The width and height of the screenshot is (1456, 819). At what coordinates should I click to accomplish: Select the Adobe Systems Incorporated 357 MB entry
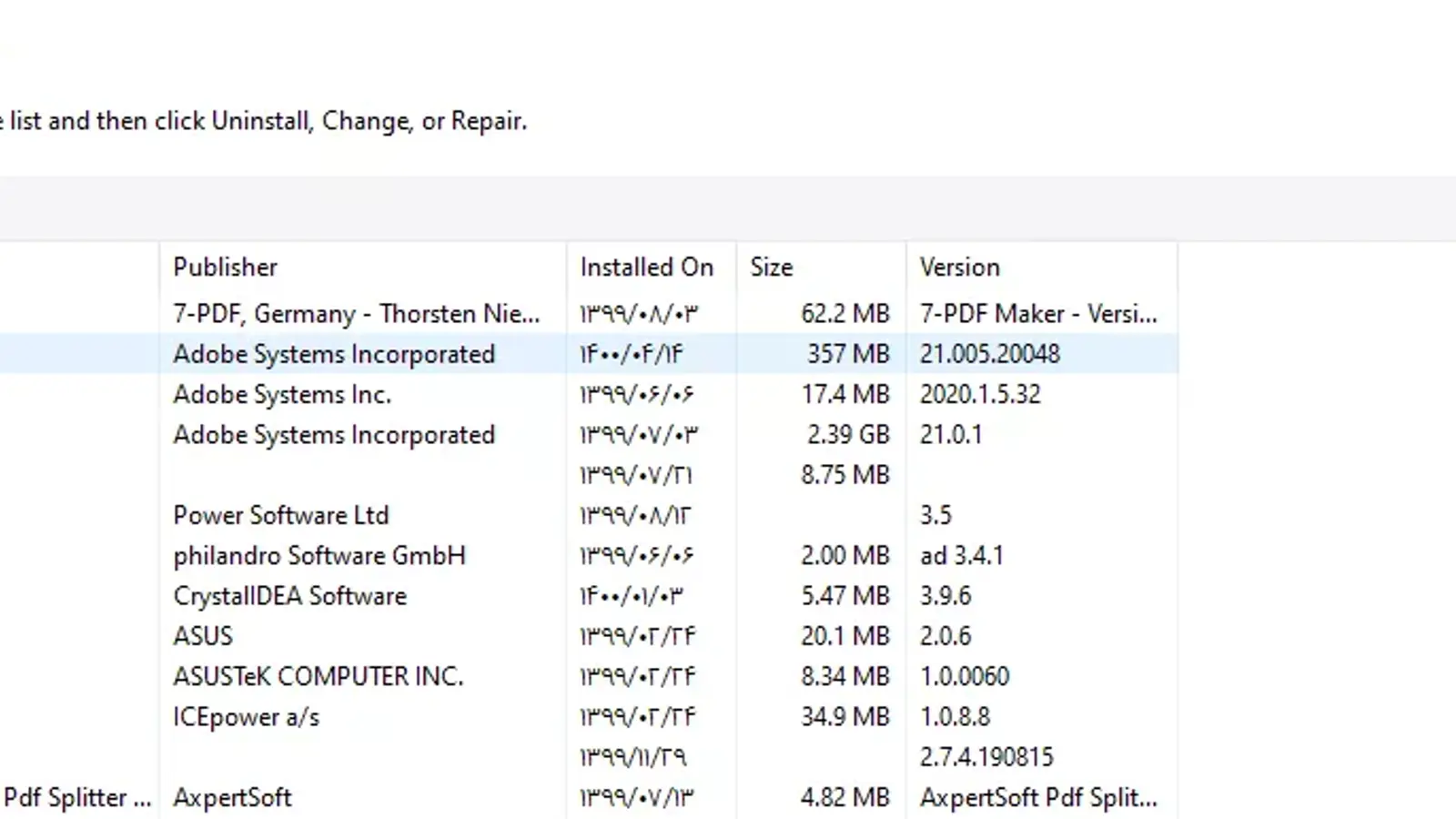[334, 354]
